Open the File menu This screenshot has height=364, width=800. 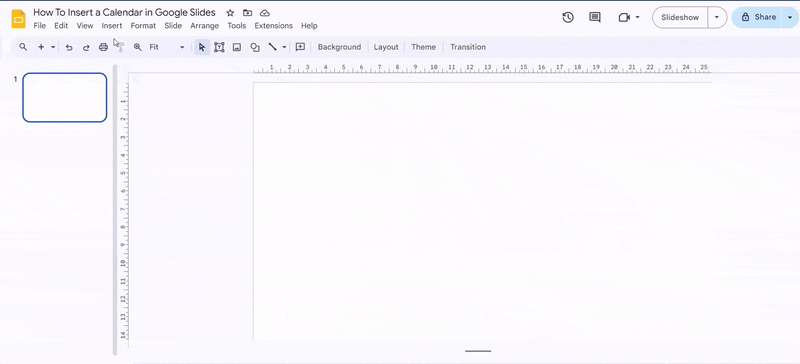39,26
